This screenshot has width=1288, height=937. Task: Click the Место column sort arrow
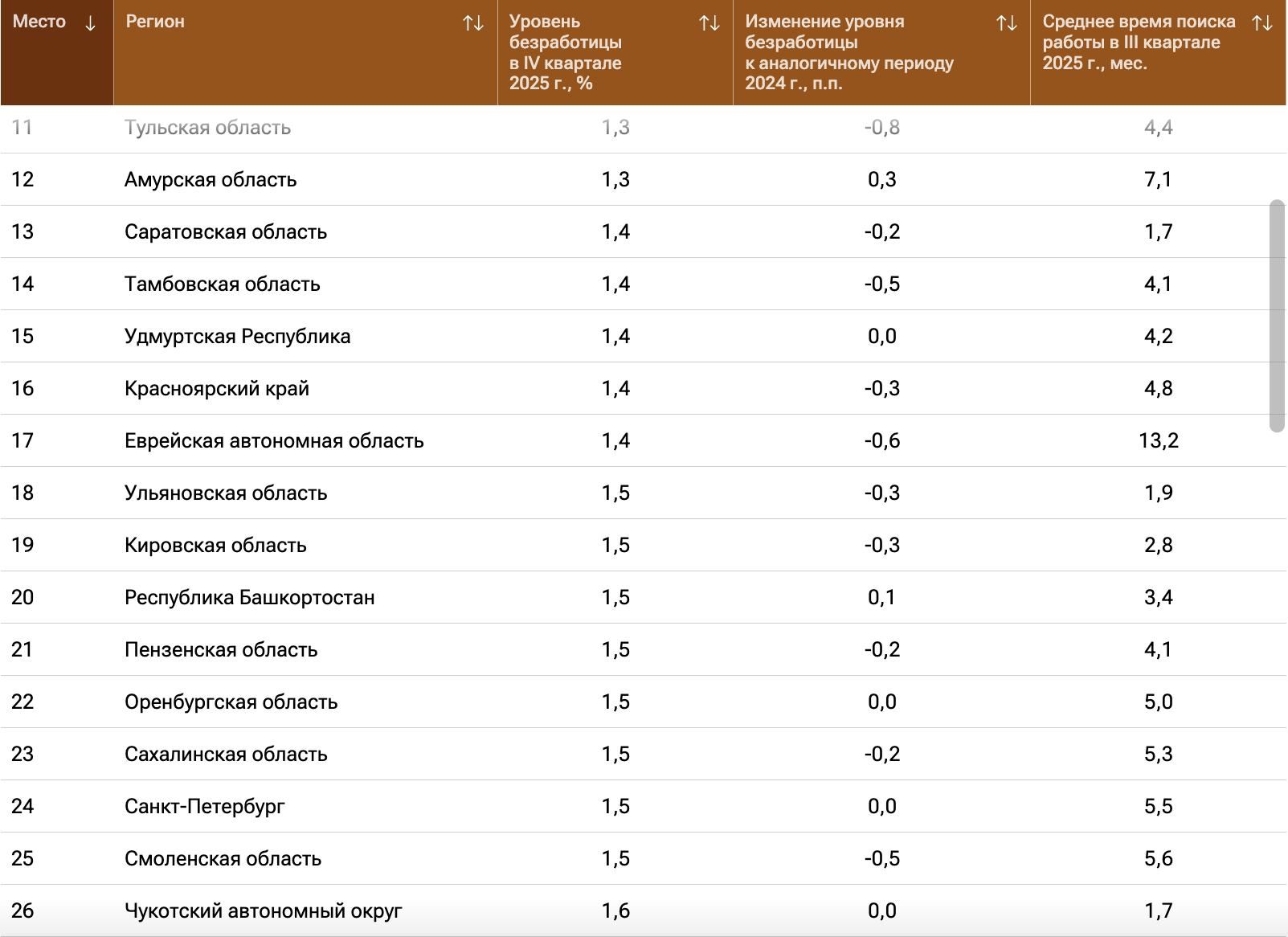[x=90, y=23]
